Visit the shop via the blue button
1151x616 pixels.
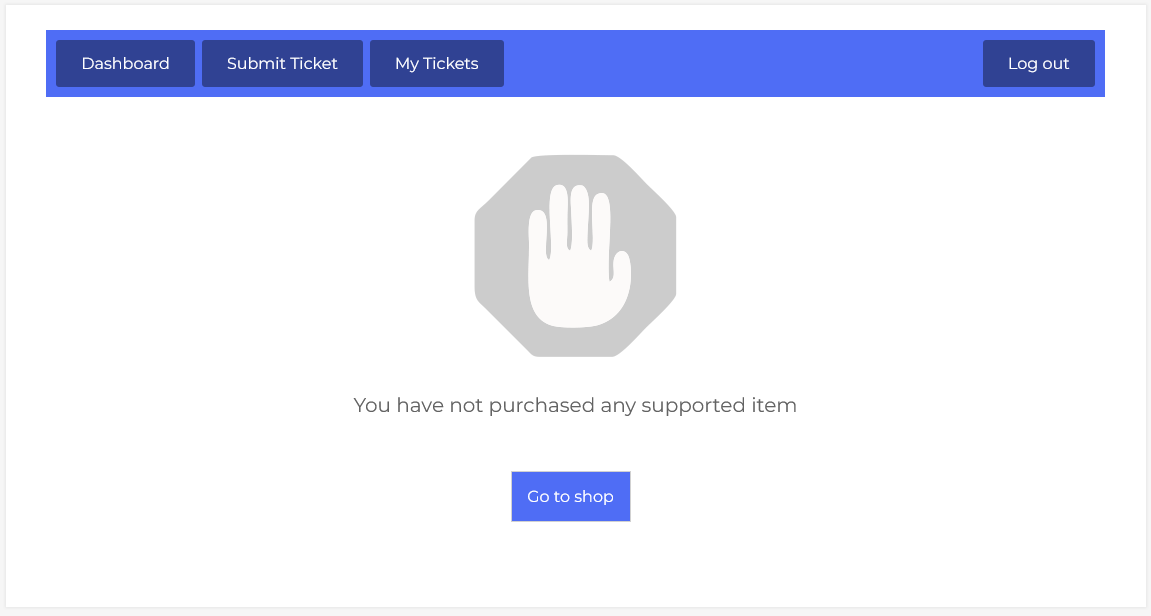coord(570,496)
